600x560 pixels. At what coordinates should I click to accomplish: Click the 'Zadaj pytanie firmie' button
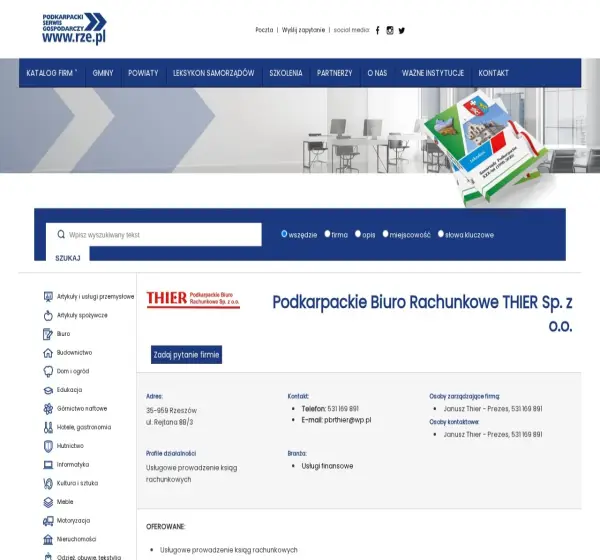click(186, 355)
